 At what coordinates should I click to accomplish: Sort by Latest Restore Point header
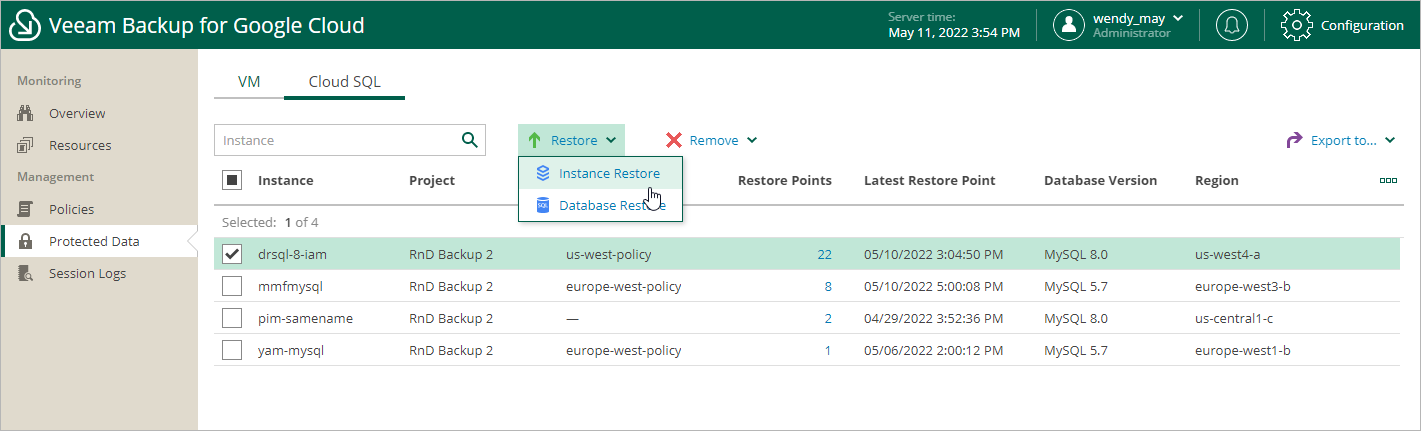pyautogui.click(x=930, y=181)
